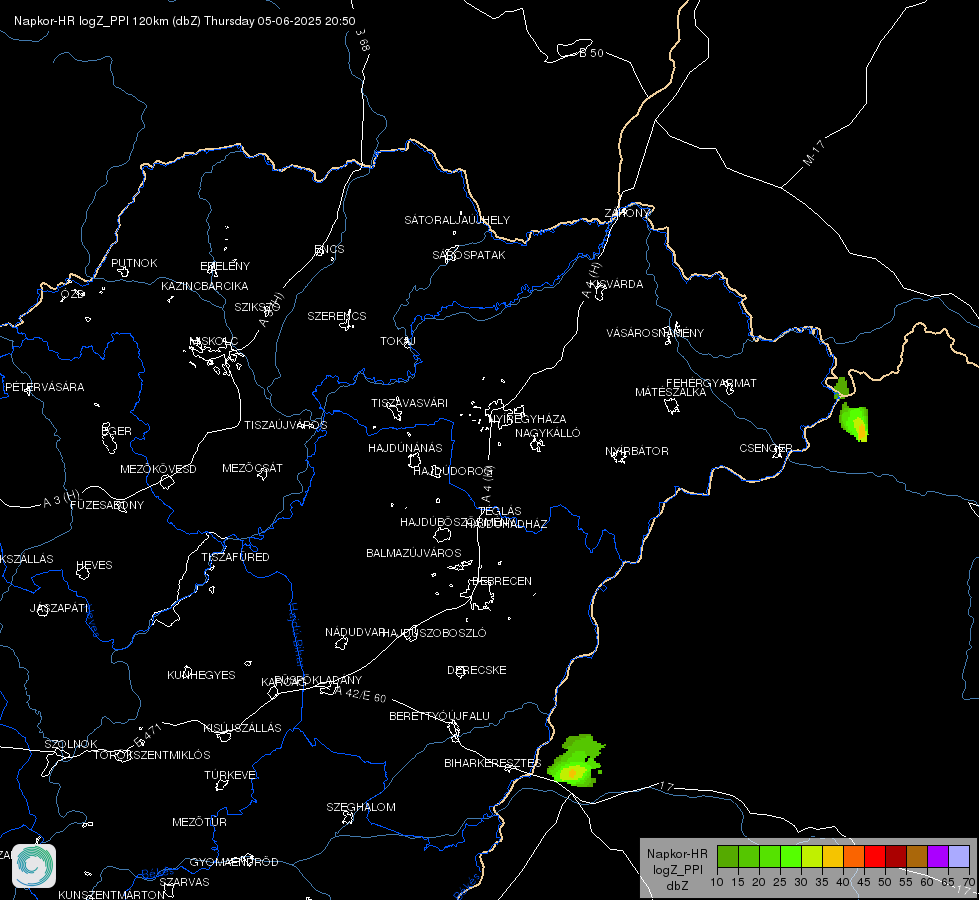Click the NAGYKALLO label

pos(548,433)
